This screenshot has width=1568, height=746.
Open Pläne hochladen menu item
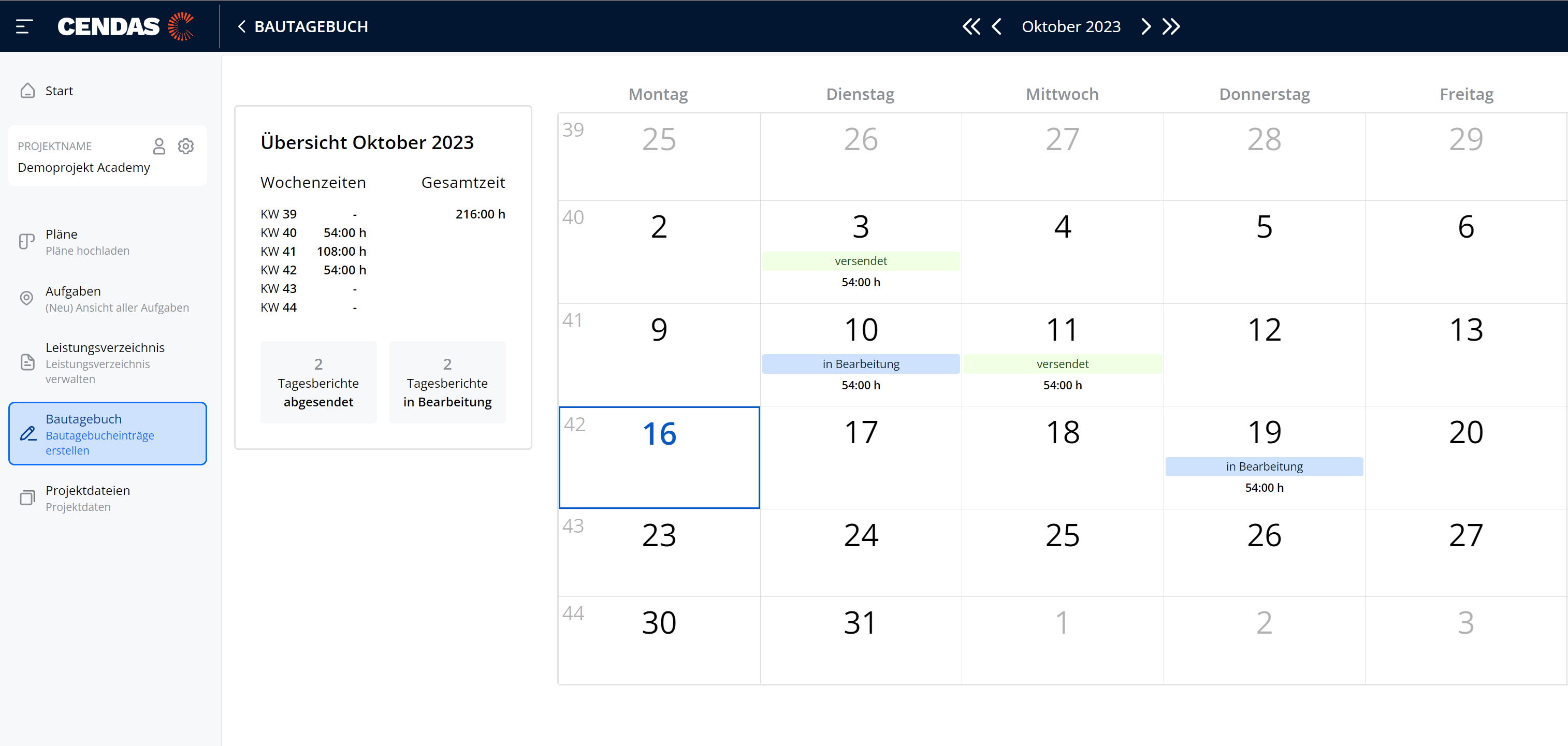coord(108,242)
